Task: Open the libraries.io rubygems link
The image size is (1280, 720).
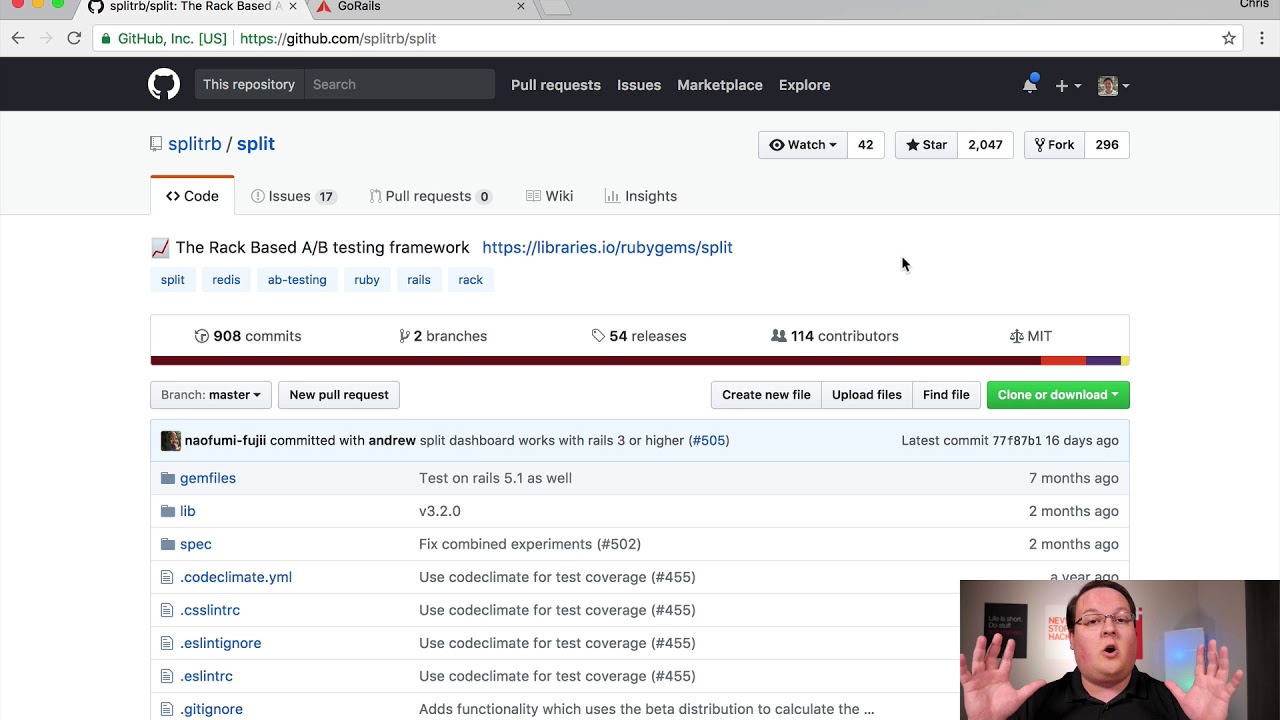Action: tap(607, 247)
